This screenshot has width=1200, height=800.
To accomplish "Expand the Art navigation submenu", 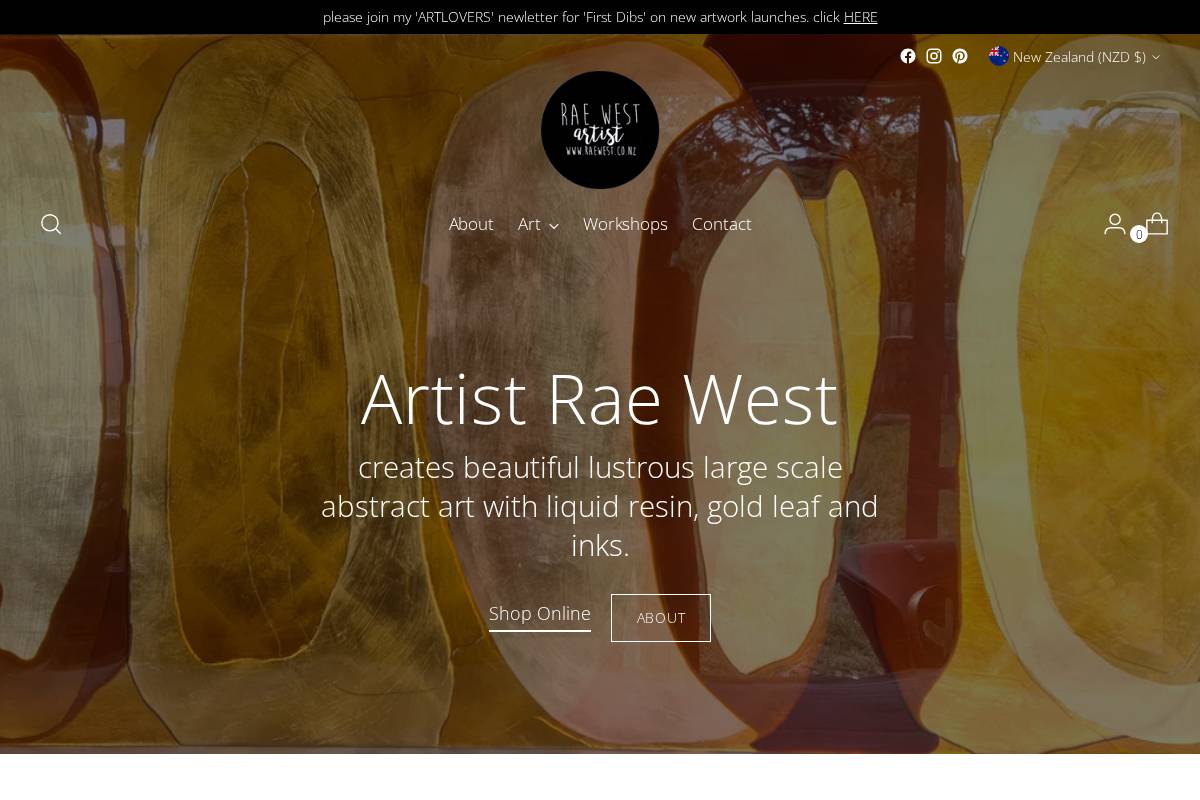I will pos(538,224).
